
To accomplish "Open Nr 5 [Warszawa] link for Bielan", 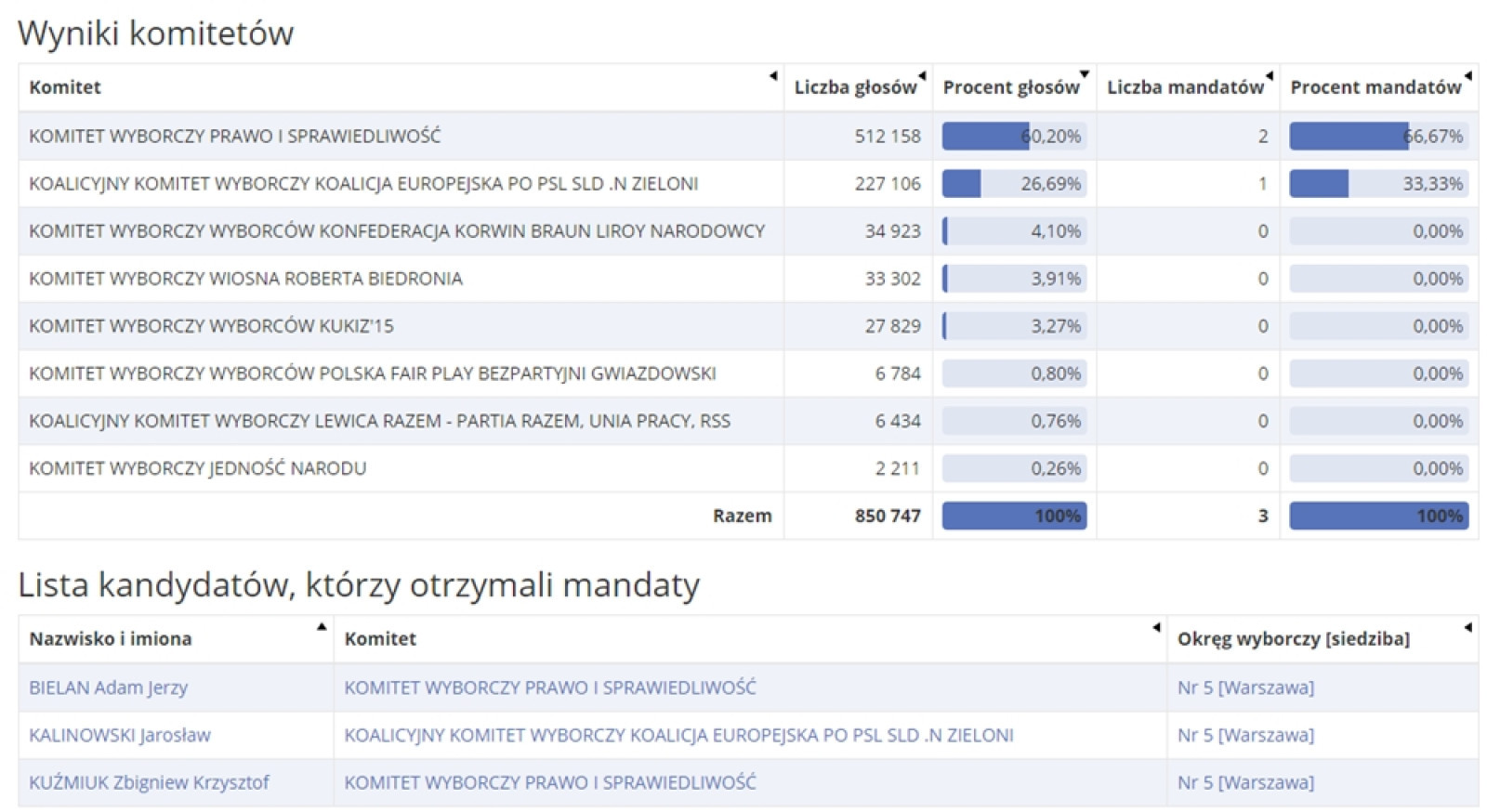I will click(x=1245, y=688).
